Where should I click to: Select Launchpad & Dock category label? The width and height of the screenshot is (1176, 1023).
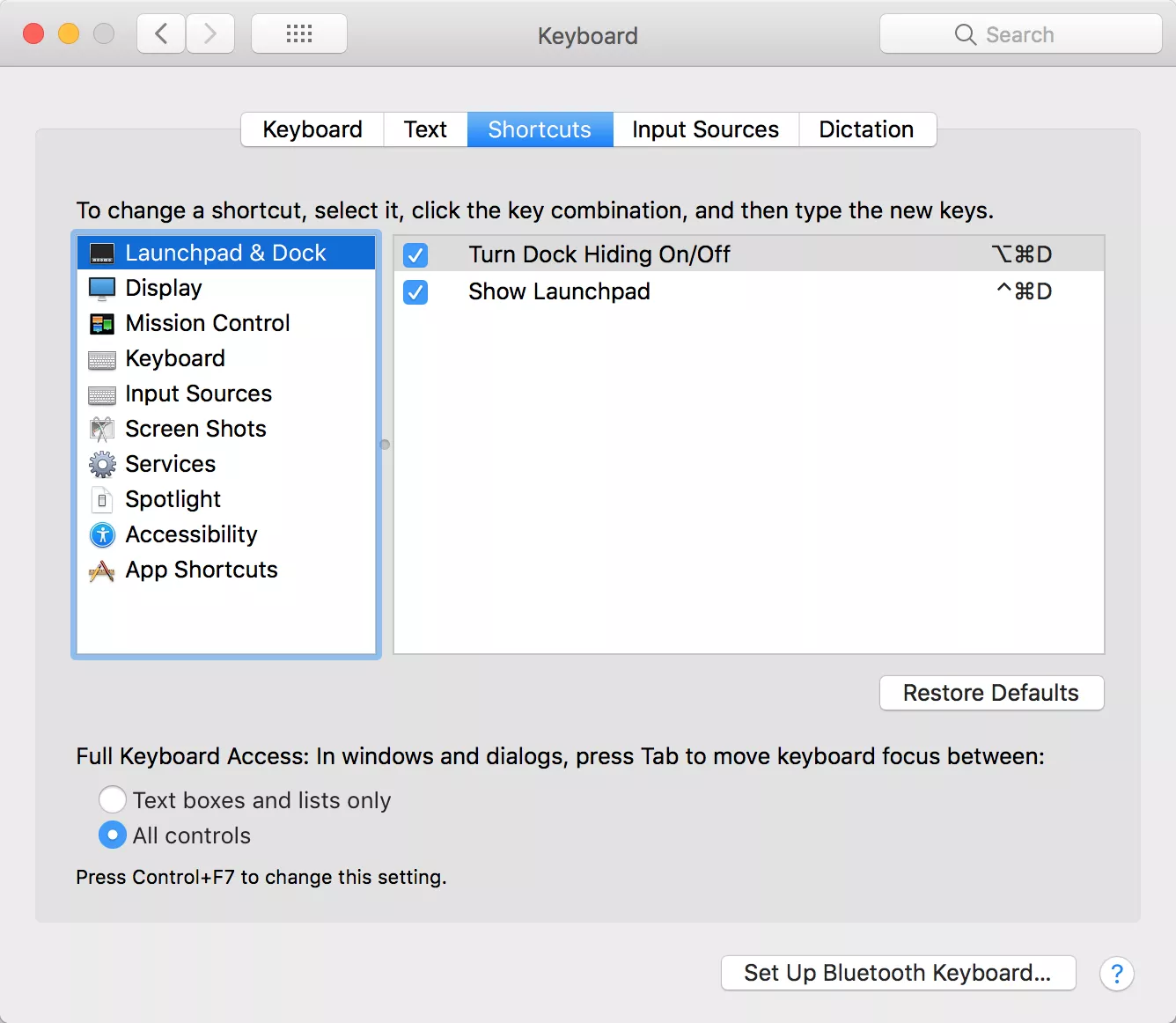point(225,254)
